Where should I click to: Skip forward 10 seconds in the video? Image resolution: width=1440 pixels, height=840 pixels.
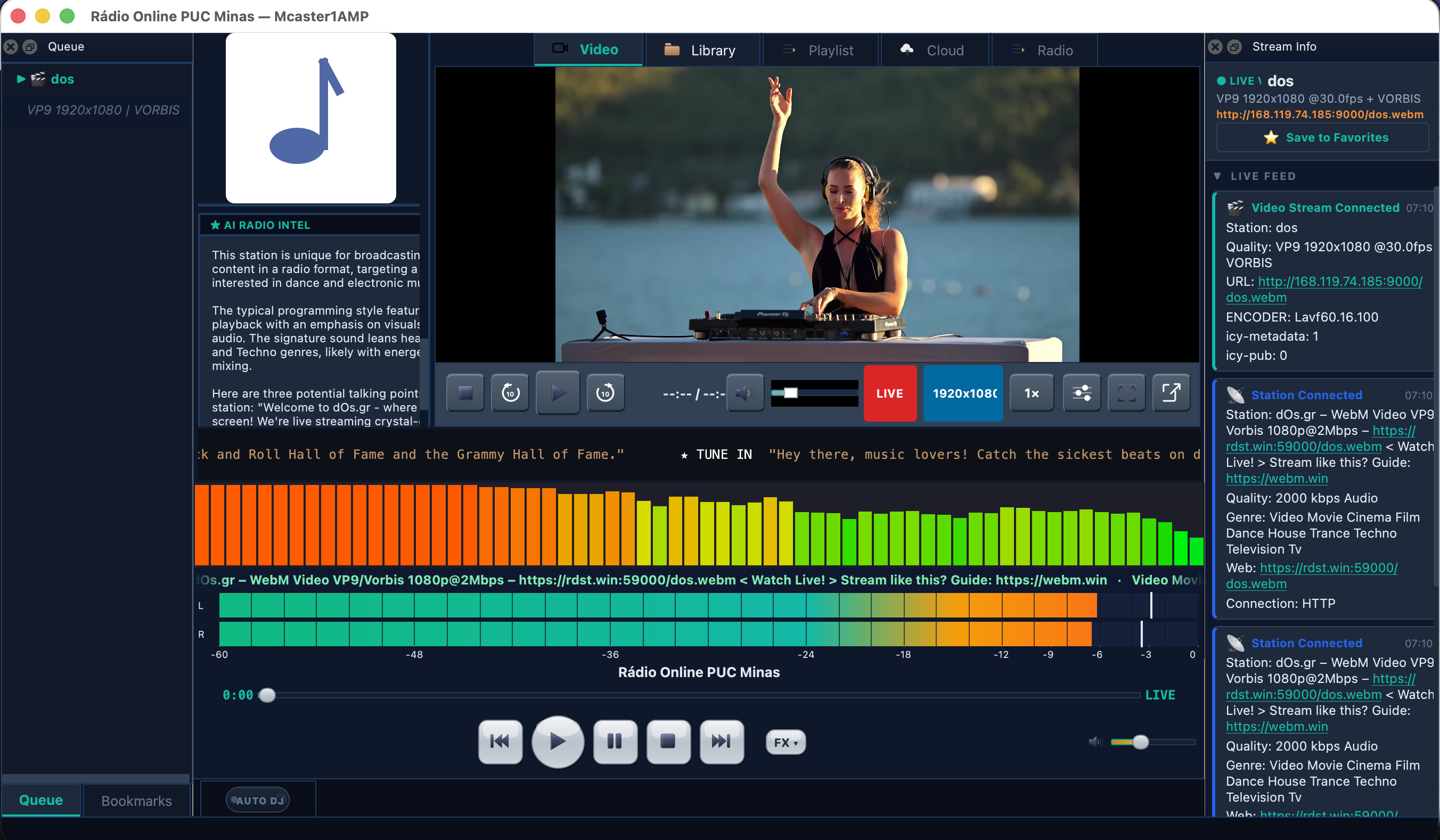(x=605, y=393)
